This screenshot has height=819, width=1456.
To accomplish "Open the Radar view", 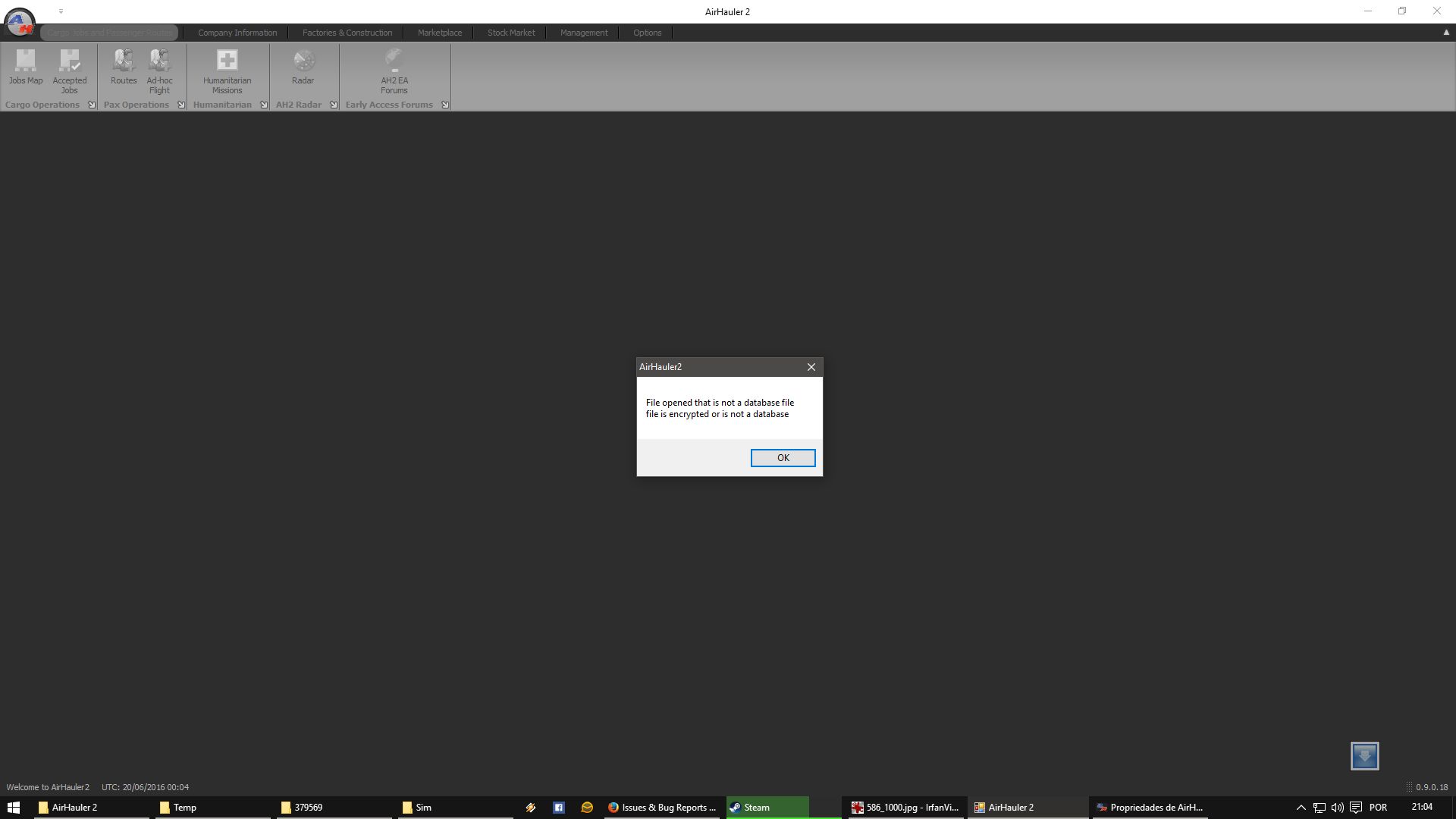I will coord(303,67).
